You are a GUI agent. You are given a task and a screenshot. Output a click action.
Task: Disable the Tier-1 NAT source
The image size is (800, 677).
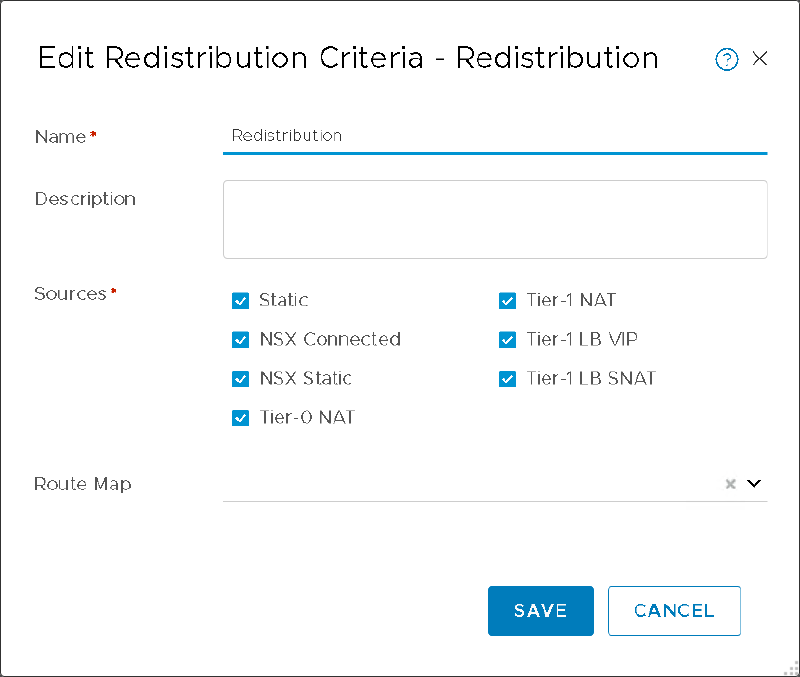coord(507,300)
